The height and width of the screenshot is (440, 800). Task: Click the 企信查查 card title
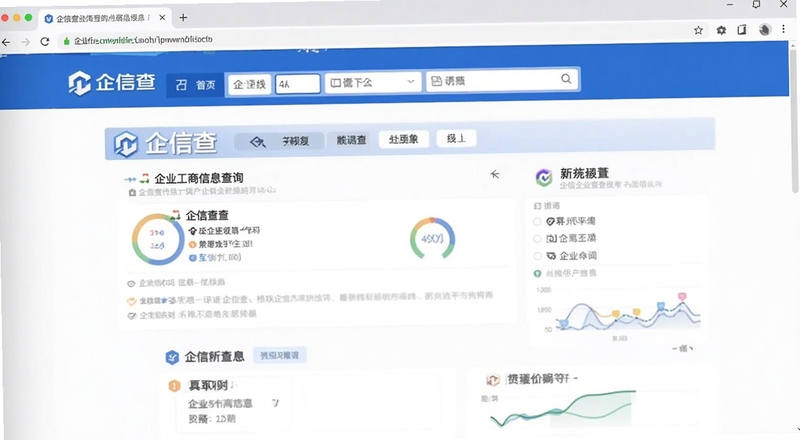click(x=207, y=215)
